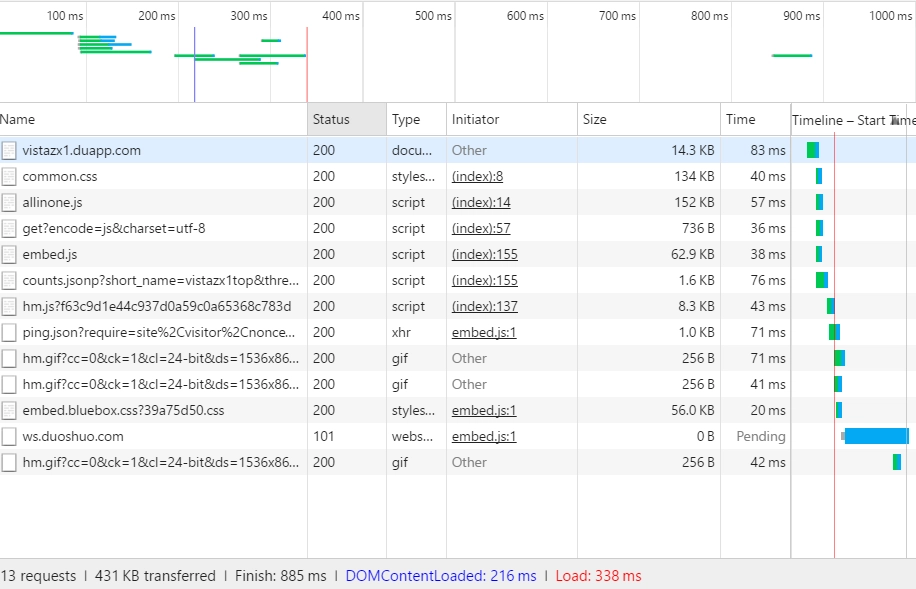Click the file icon next to counts.jsonp request
Screen dimensions: 916x589
9,281
